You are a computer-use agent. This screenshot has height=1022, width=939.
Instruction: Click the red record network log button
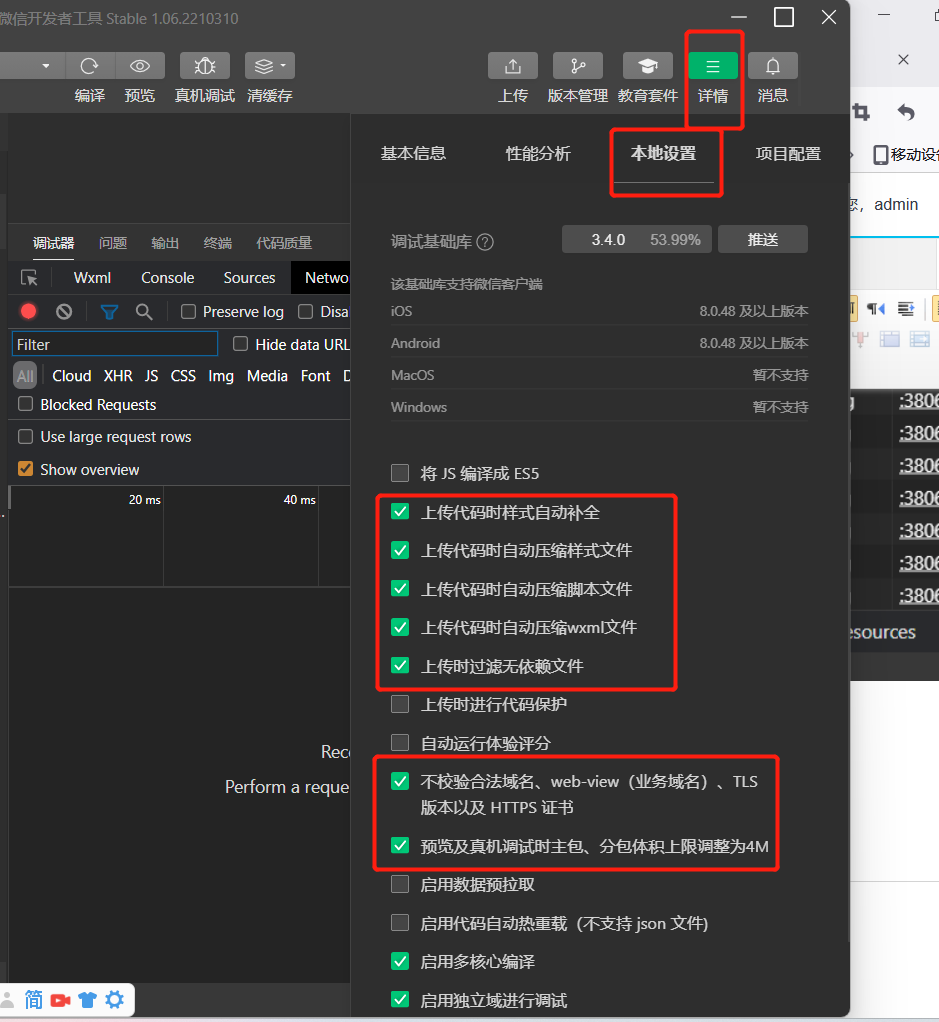28,312
